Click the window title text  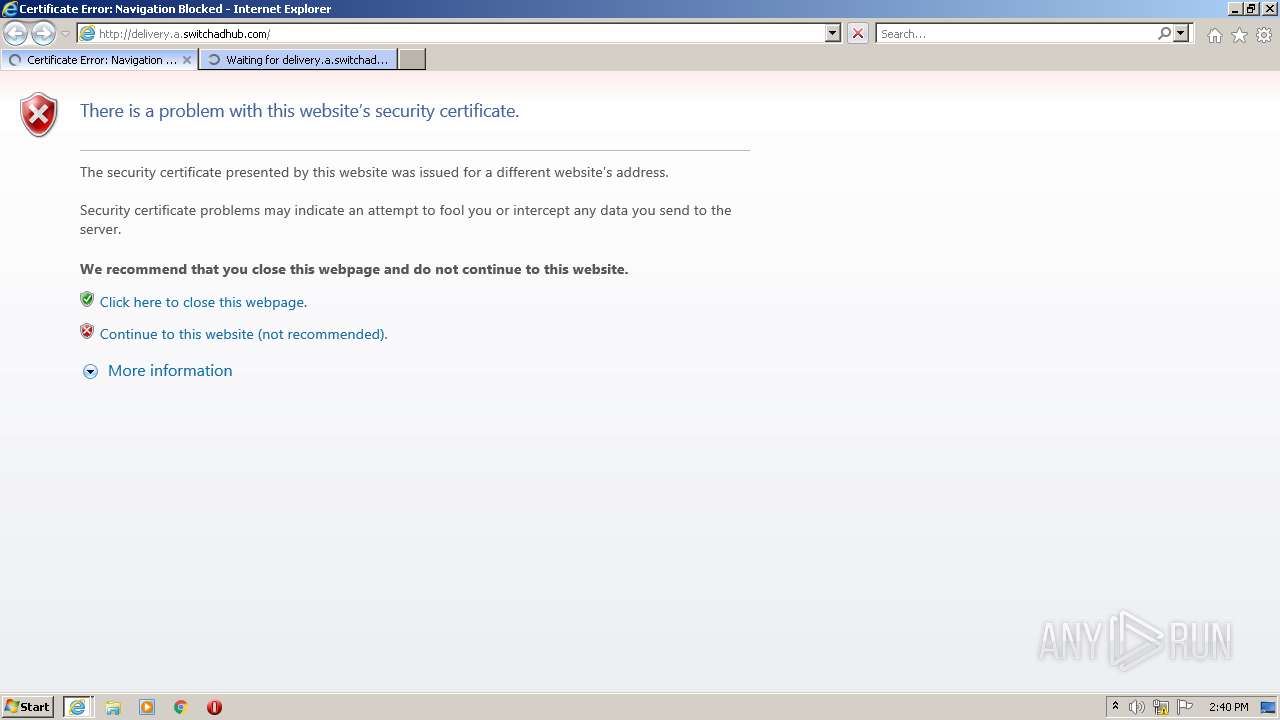point(175,9)
